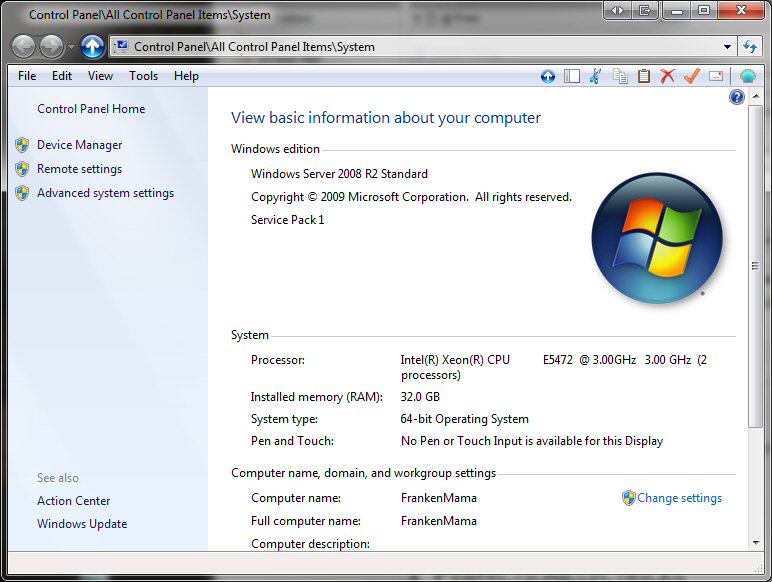This screenshot has width=772, height=582.
Task: Click the large blue Up button beside address bar
Action: (x=93, y=47)
